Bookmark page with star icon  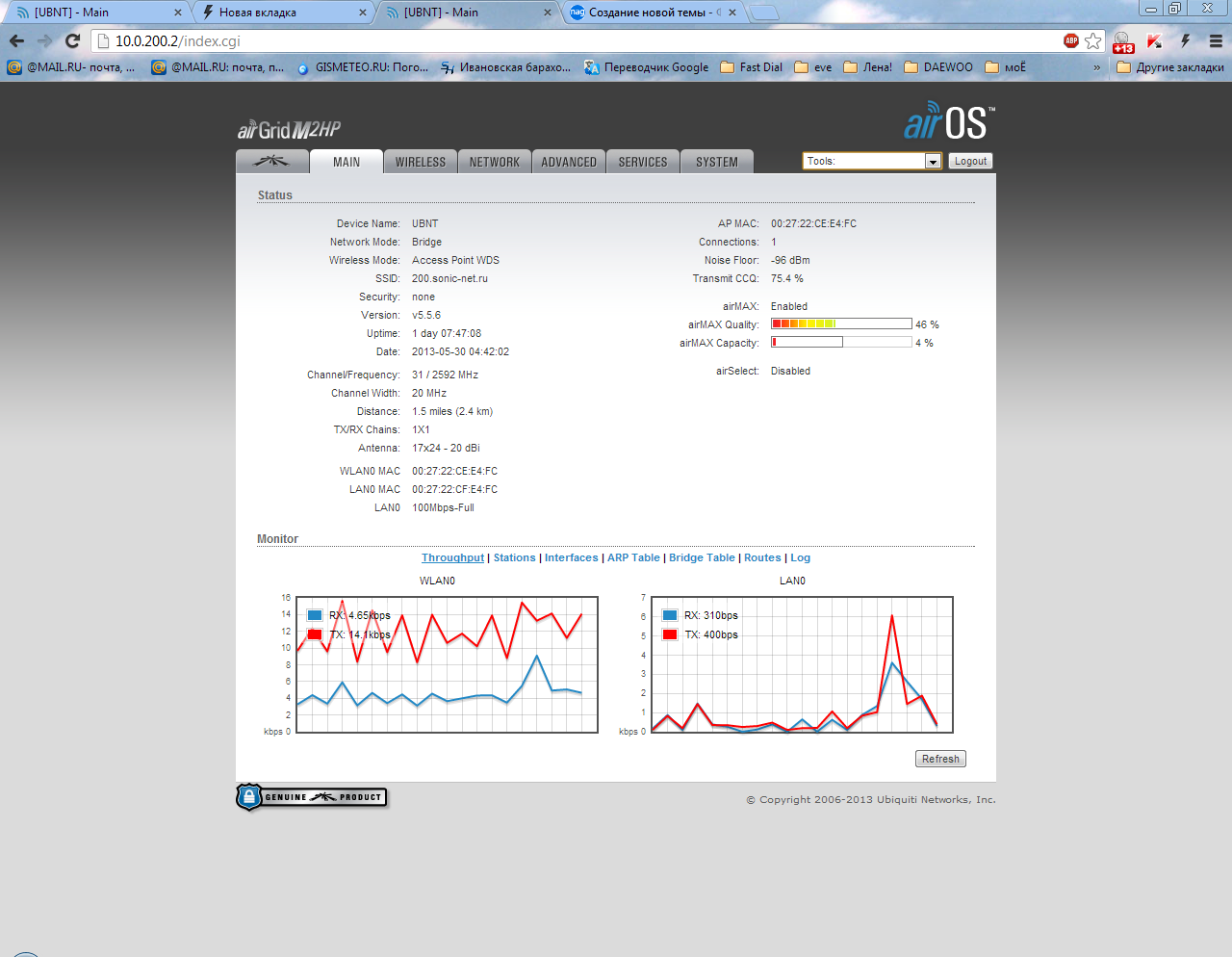pos(1092,40)
